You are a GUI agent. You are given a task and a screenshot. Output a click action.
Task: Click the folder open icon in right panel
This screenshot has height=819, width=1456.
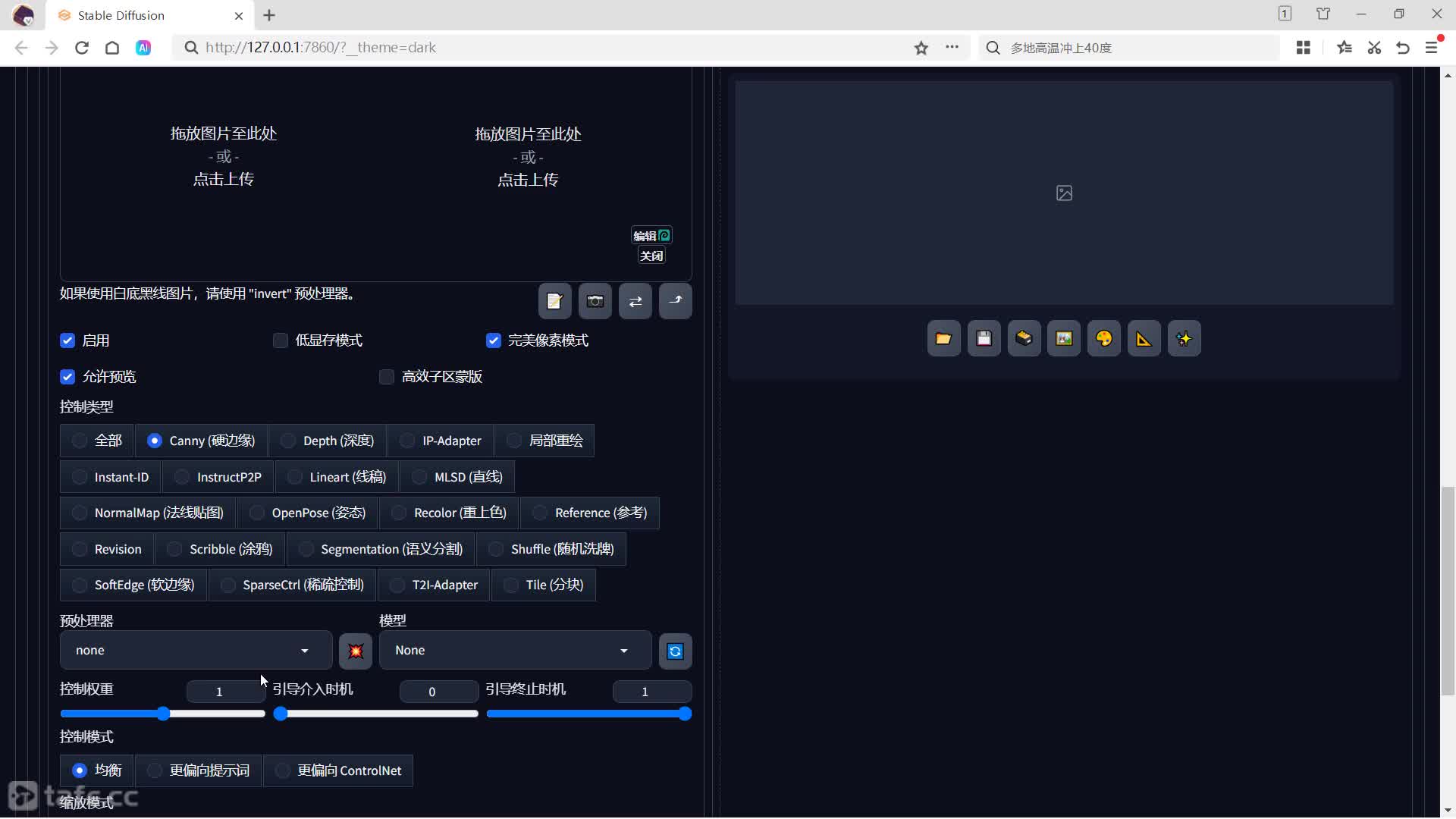(943, 339)
